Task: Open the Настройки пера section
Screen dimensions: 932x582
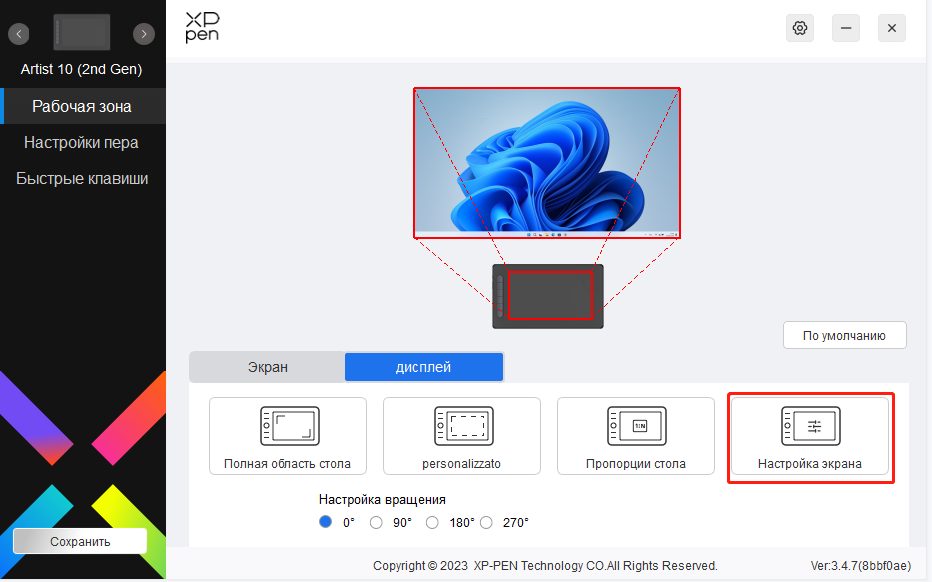Action: (81, 143)
